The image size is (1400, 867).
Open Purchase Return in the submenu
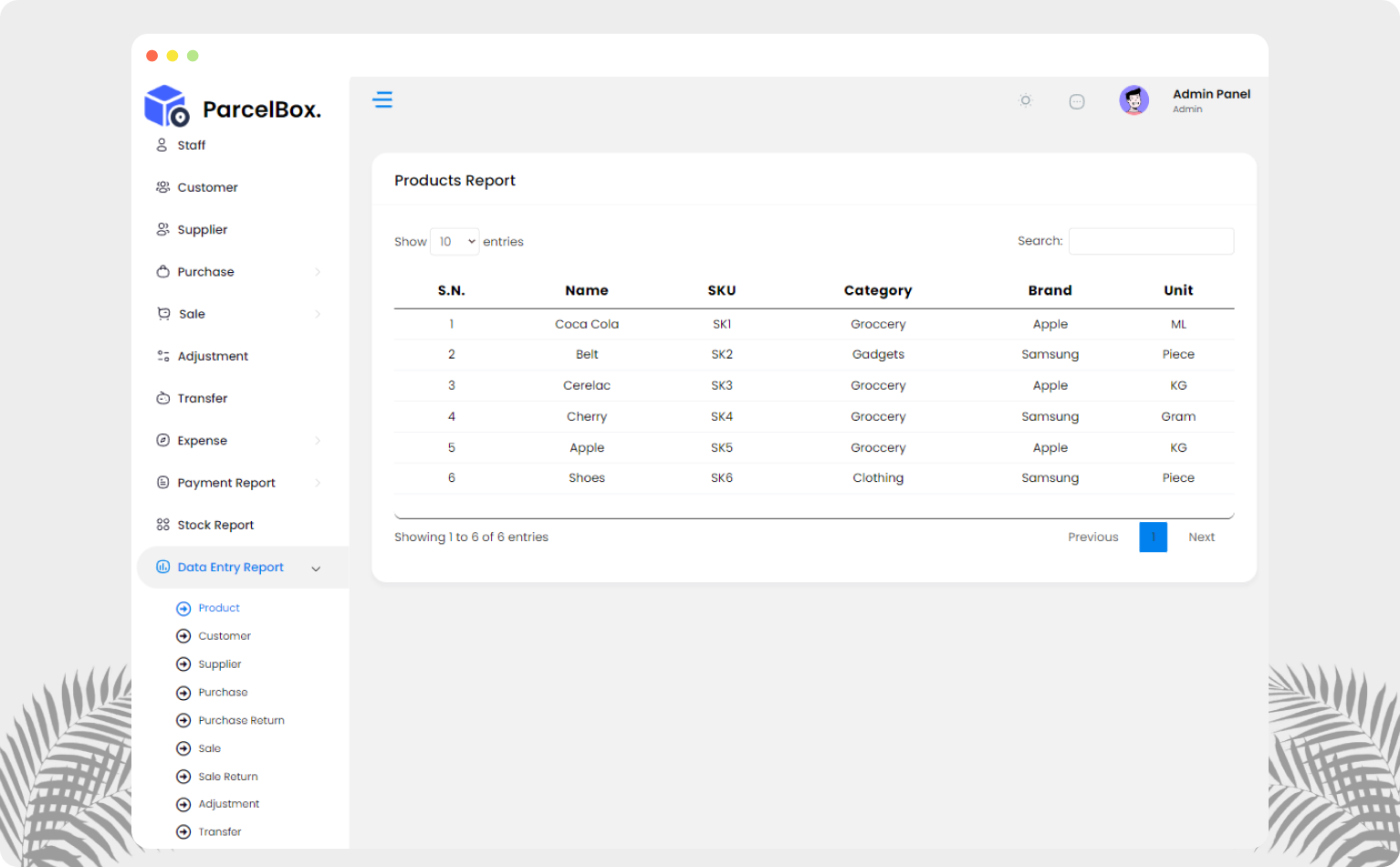tap(242, 720)
